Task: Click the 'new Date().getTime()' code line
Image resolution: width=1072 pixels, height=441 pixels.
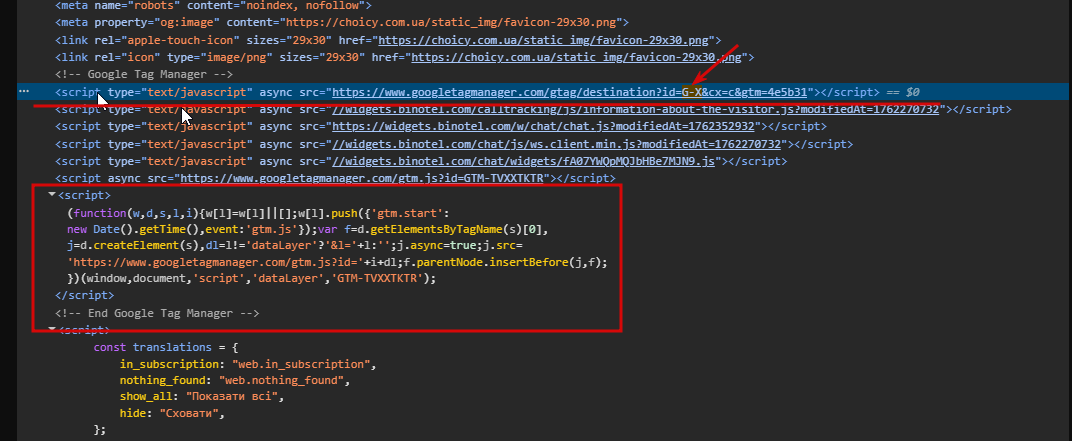Action: [308, 228]
